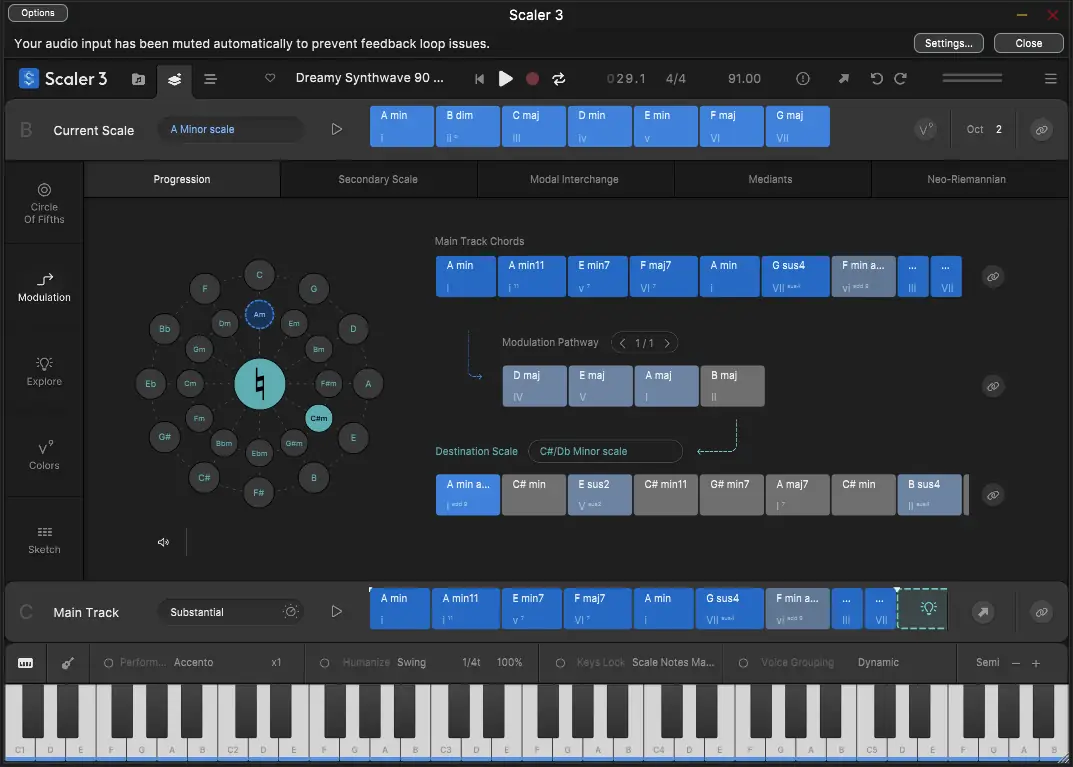This screenshot has height=767, width=1073.
Task: Open the Explore sidebar panel
Action: point(44,372)
